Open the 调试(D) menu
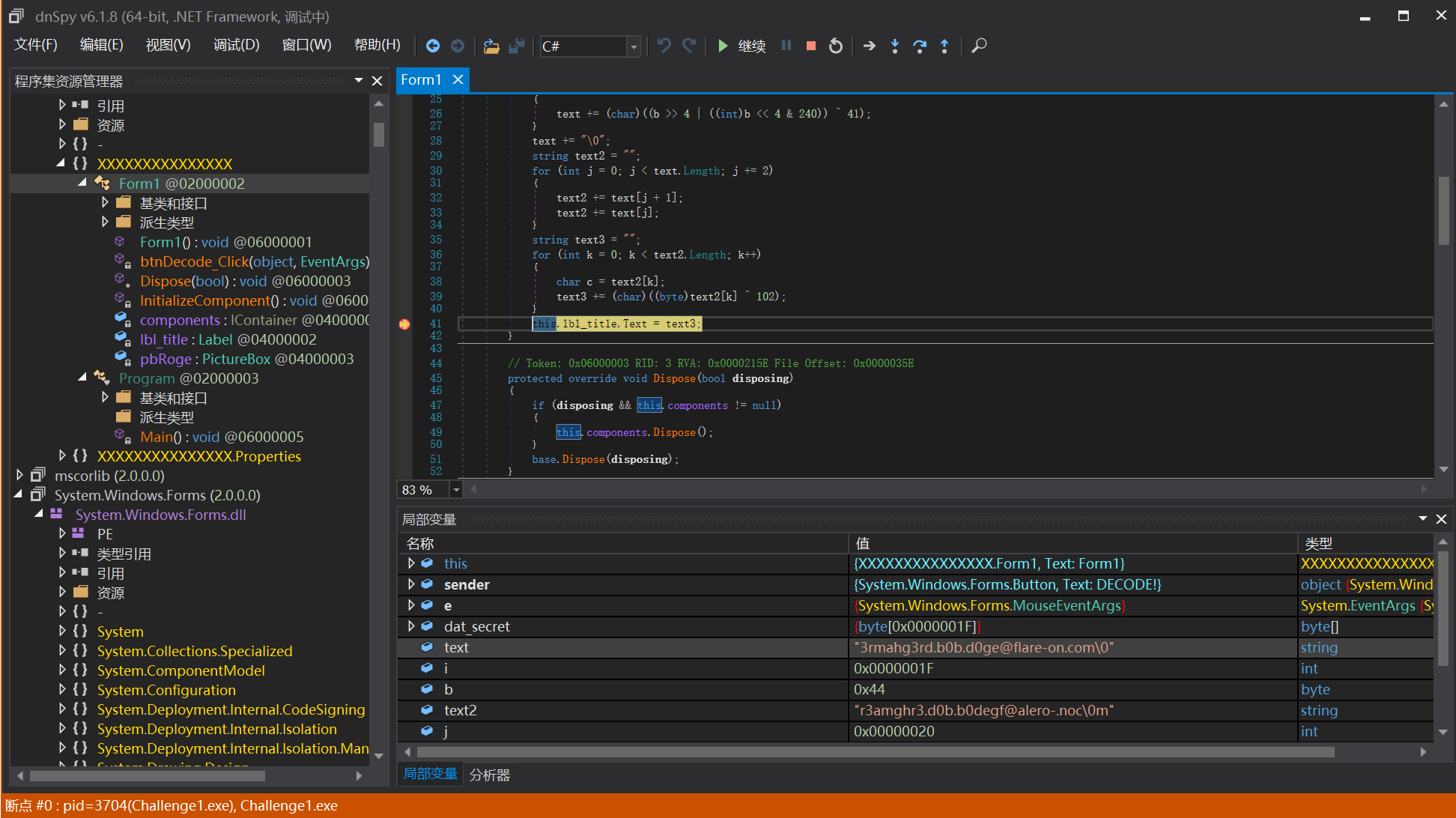The width and height of the screenshot is (1456, 818). point(236,45)
